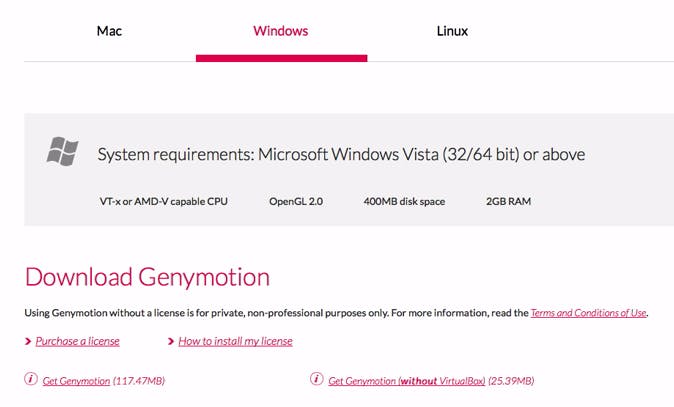Click the 25.39MB file size text

[511, 381]
